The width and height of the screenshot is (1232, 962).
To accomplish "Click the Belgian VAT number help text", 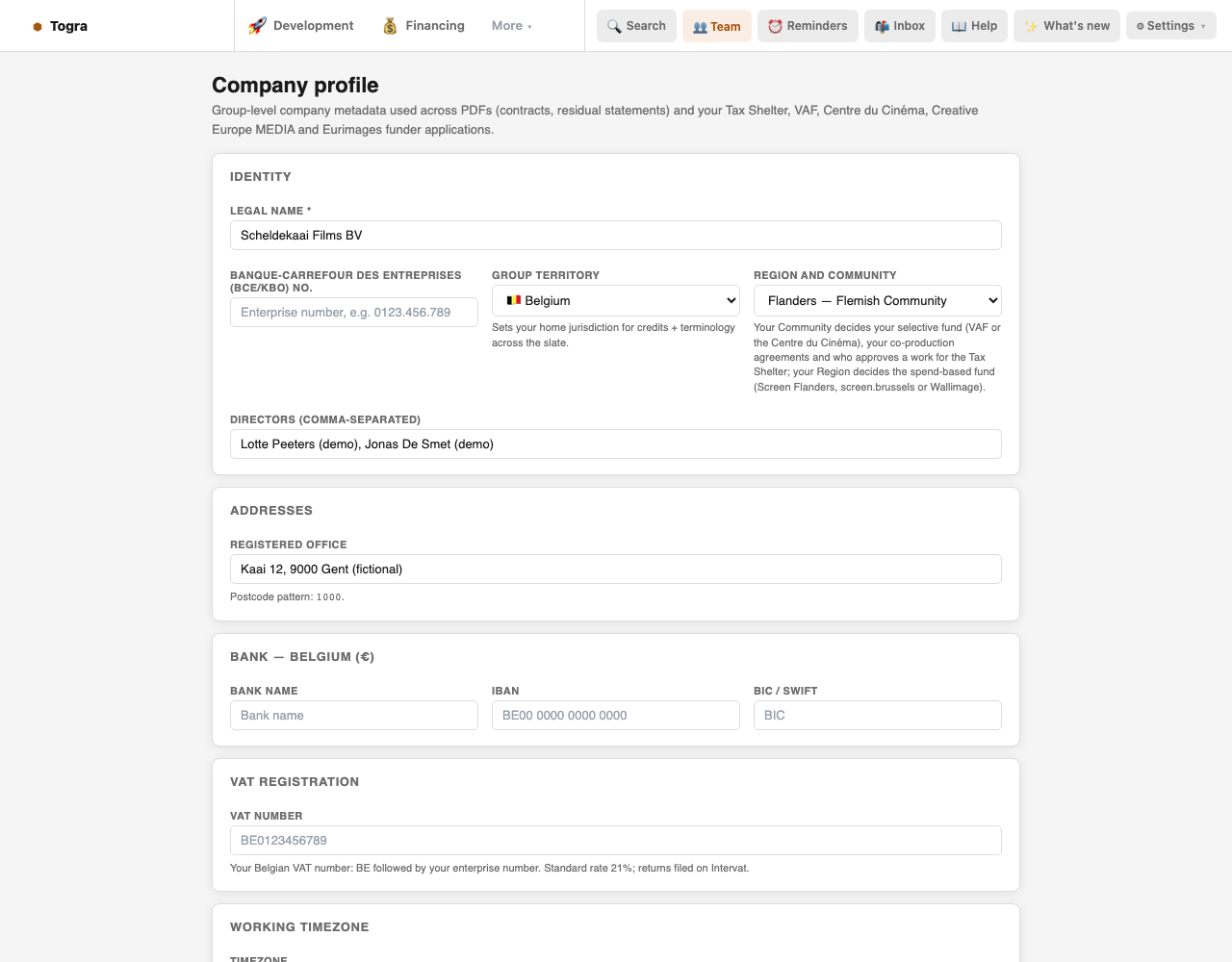I will [x=489, y=869].
